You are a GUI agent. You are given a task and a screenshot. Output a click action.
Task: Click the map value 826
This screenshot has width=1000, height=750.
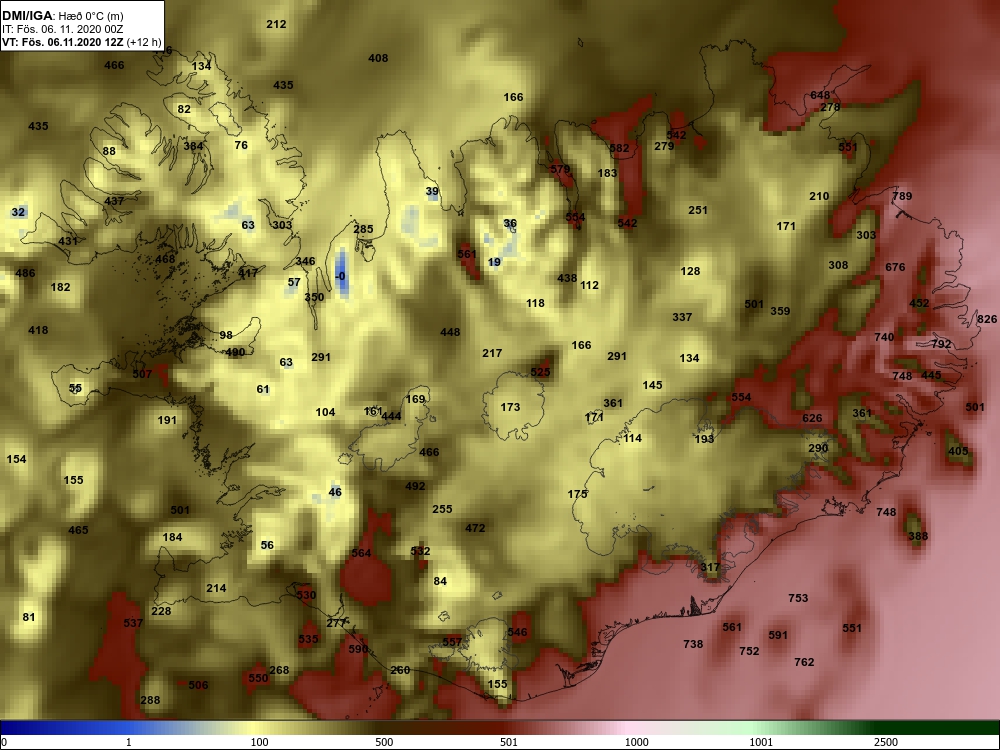click(987, 320)
